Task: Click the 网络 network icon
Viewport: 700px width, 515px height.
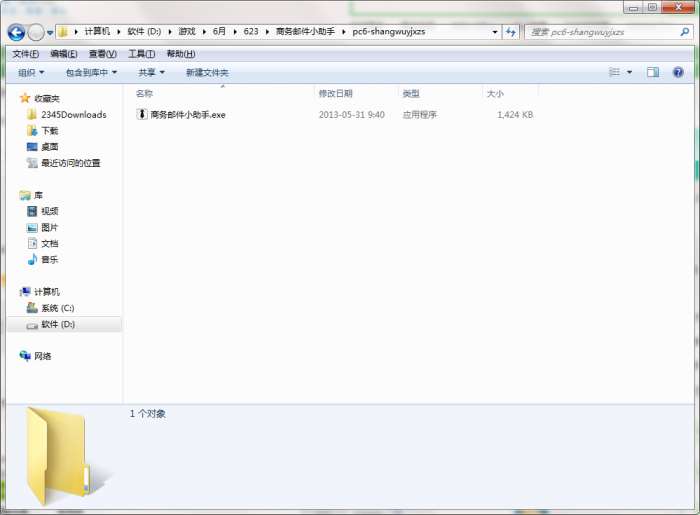Action: (x=25, y=356)
